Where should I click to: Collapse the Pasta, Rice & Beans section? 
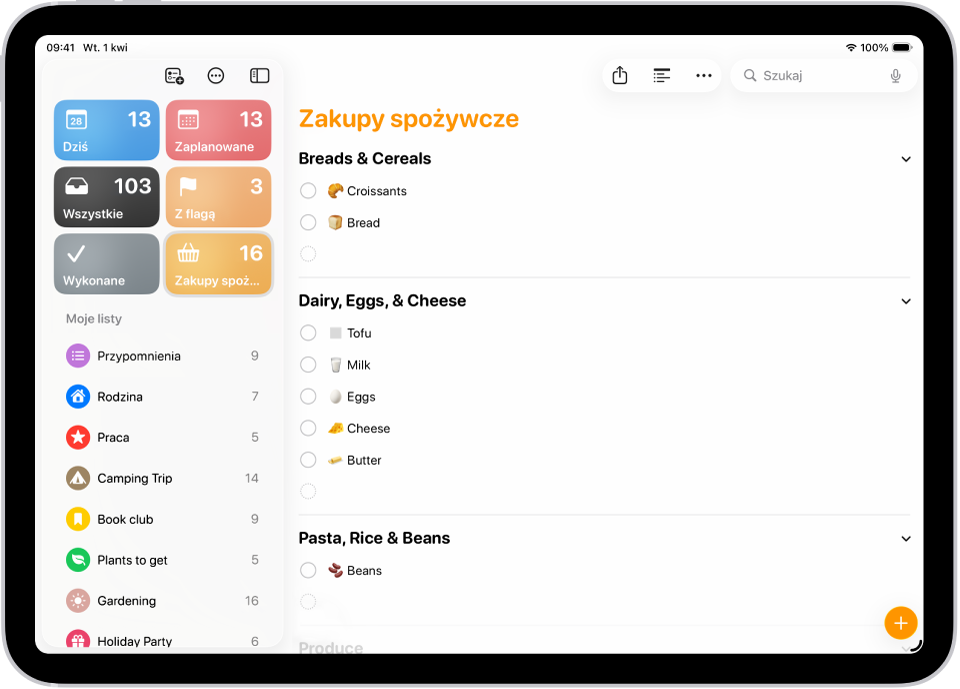pos(905,538)
